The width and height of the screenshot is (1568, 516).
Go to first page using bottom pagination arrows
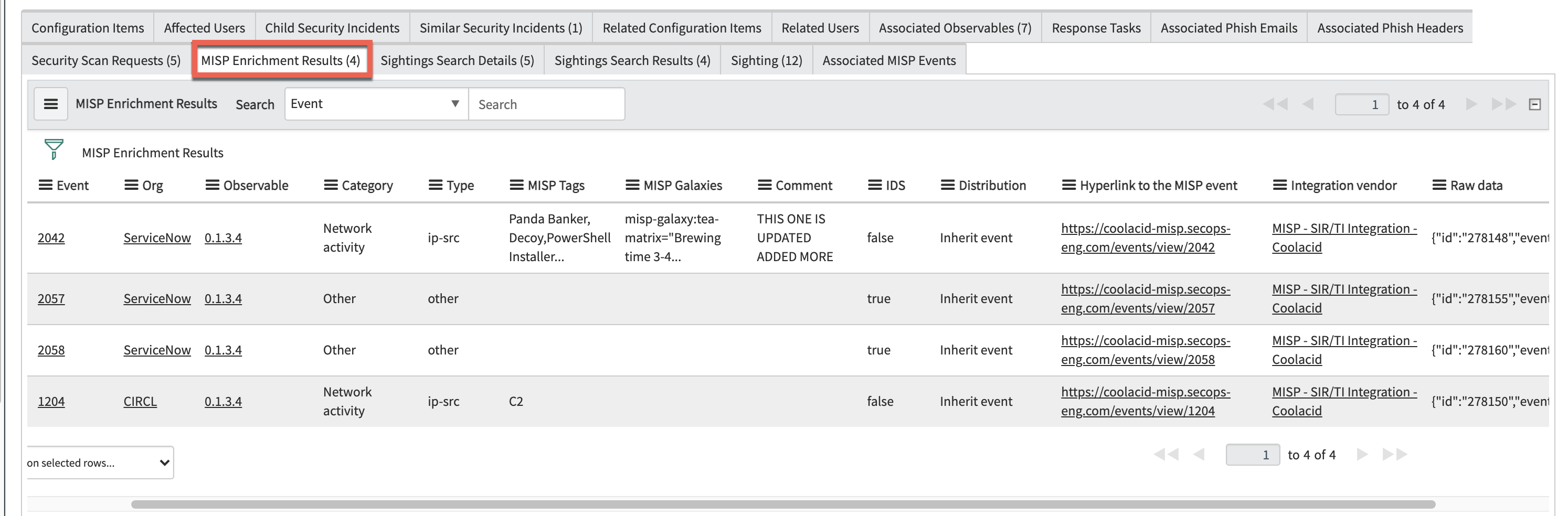pyautogui.click(x=1166, y=454)
